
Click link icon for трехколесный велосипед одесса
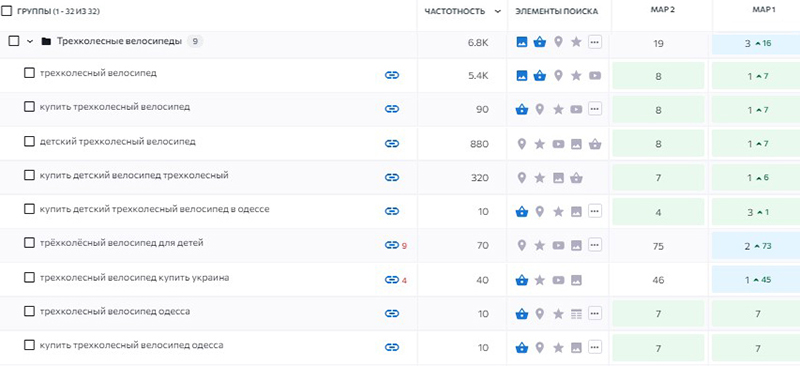(x=391, y=313)
